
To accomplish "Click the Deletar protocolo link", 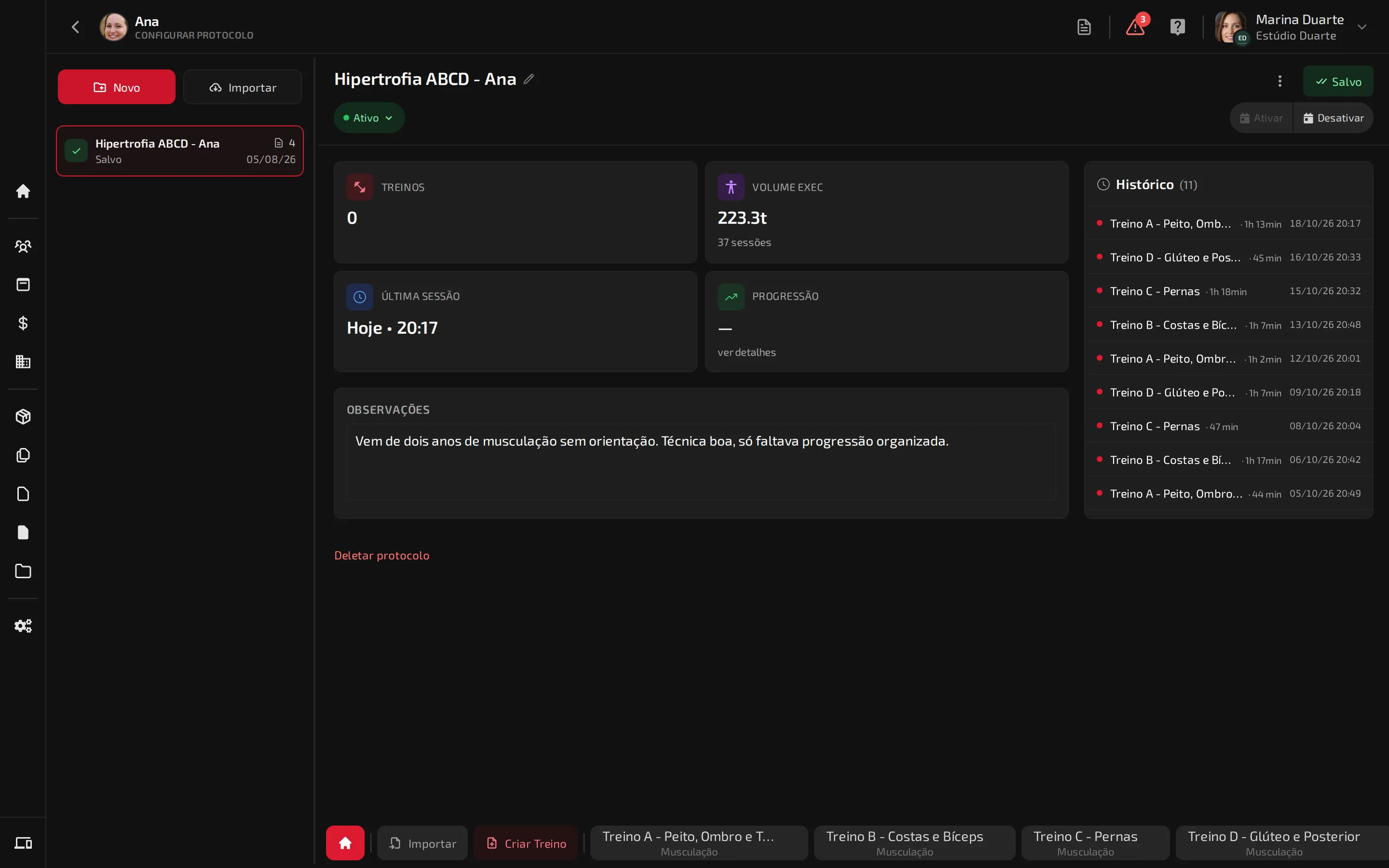I will tap(381, 555).
